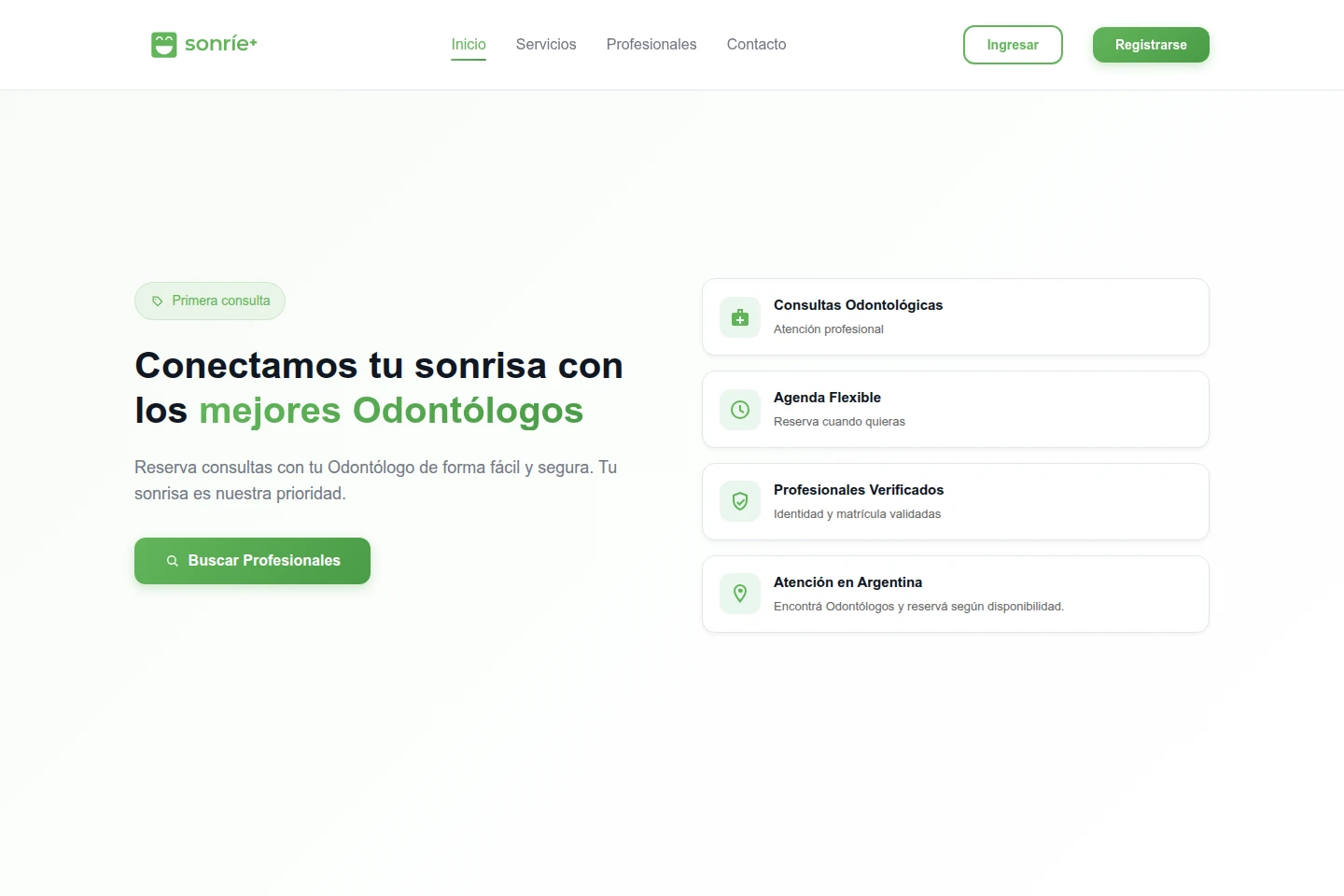Click the sonríe+ brand name text
This screenshot has width=1344, height=896.
221,44
